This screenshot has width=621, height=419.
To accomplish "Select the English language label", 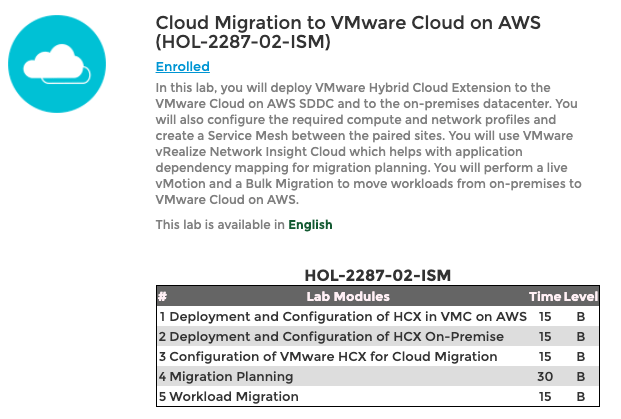I will (x=310, y=225).
